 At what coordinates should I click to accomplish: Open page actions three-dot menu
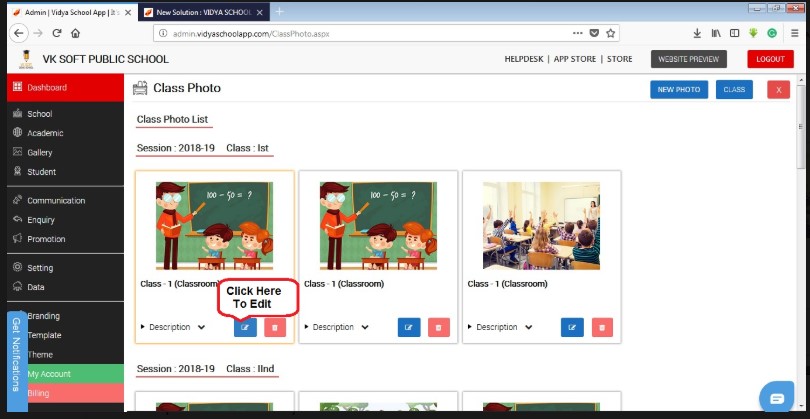pyautogui.click(x=578, y=33)
